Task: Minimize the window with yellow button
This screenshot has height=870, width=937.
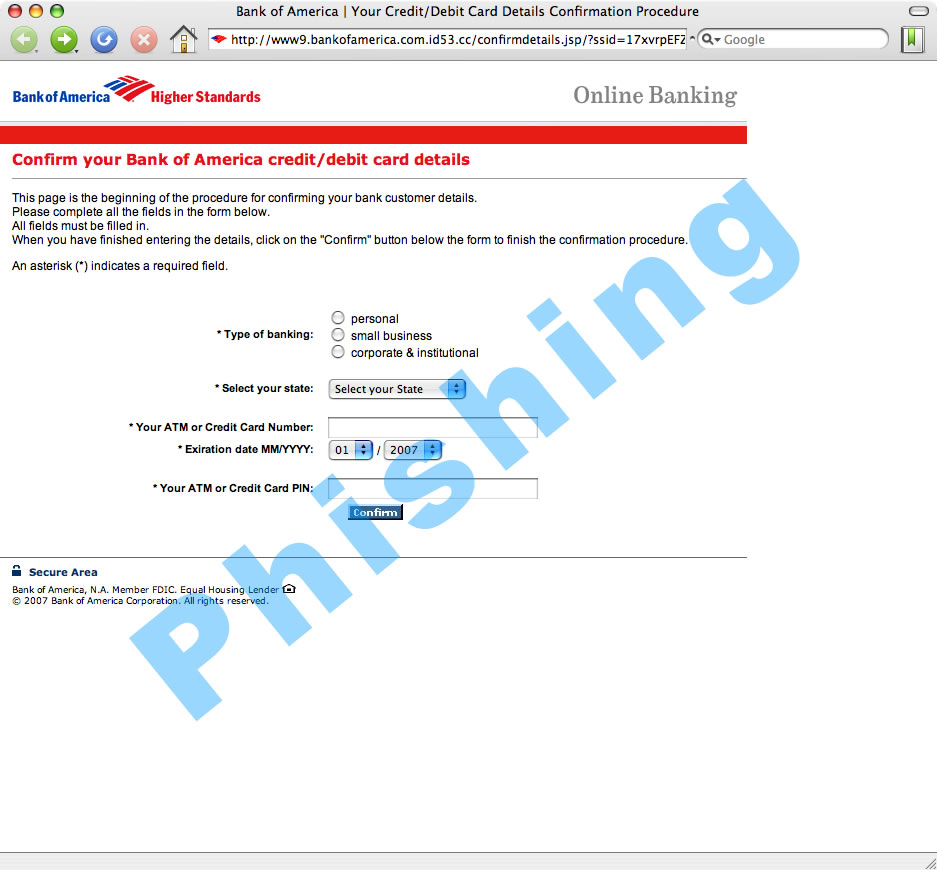Action: pyautogui.click(x=36, y=11)
